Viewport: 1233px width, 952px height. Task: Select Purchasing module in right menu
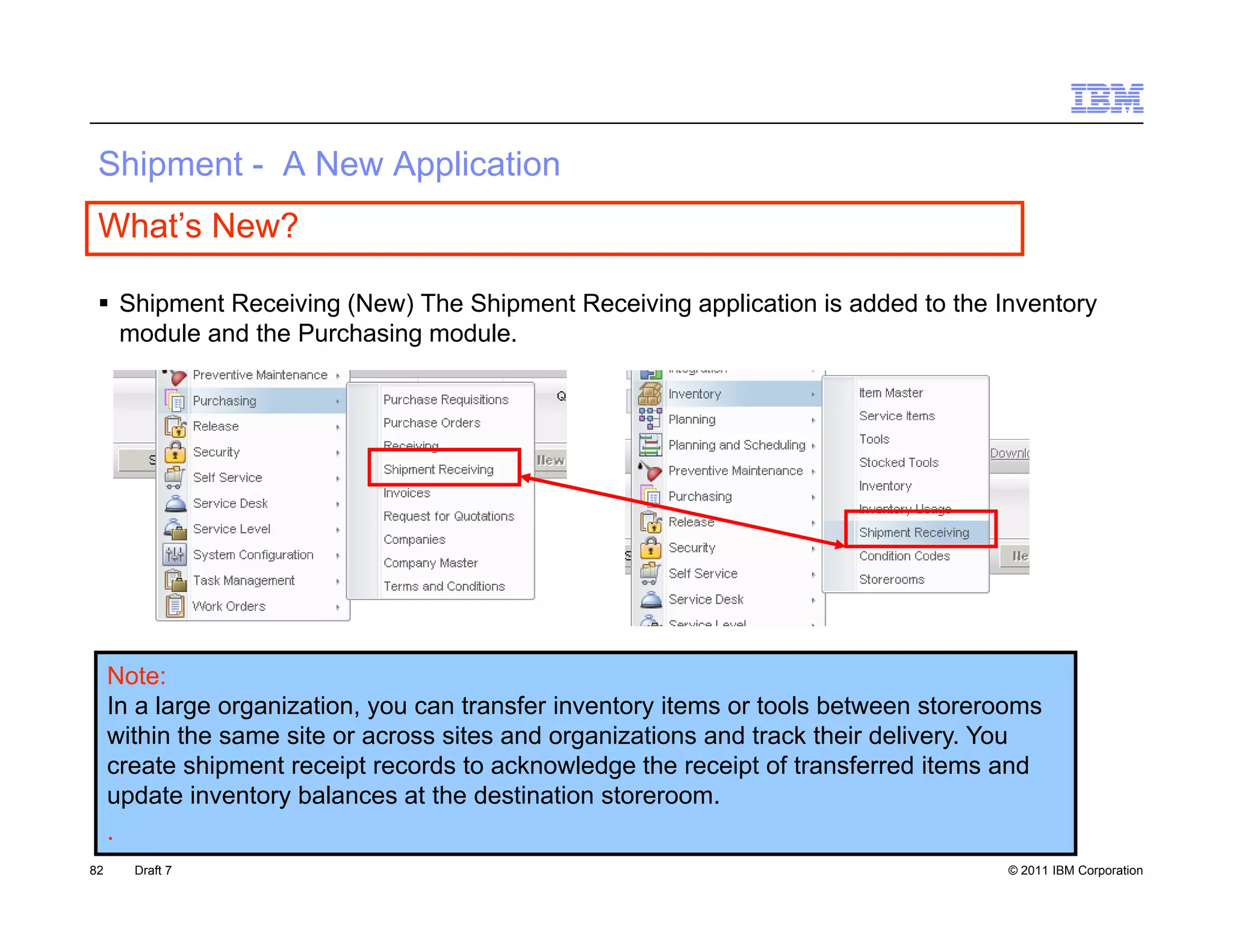click(729, 496)
